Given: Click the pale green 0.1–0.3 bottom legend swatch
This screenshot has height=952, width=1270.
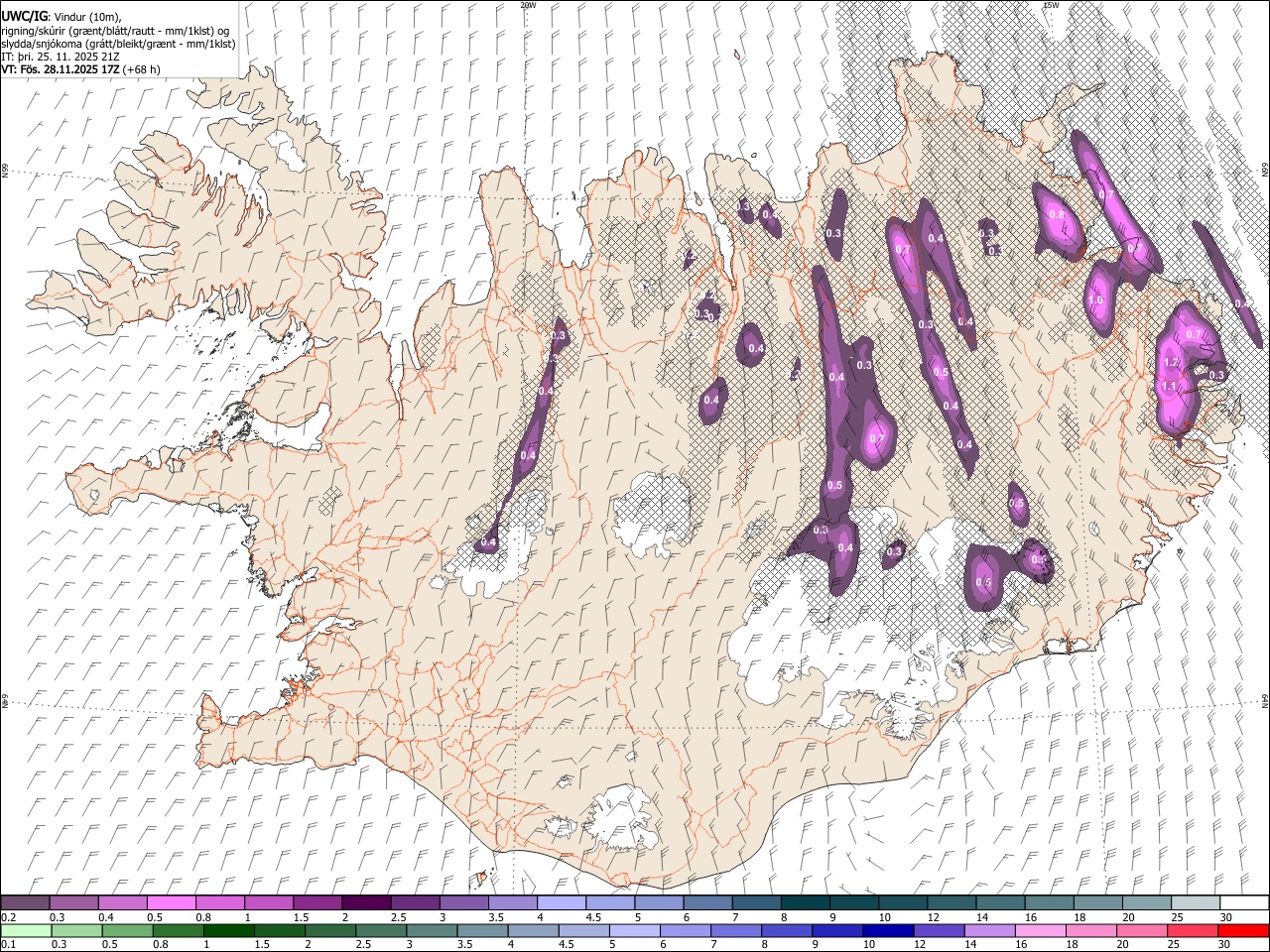Looking at the screenshot, I should tap(26, 930).
